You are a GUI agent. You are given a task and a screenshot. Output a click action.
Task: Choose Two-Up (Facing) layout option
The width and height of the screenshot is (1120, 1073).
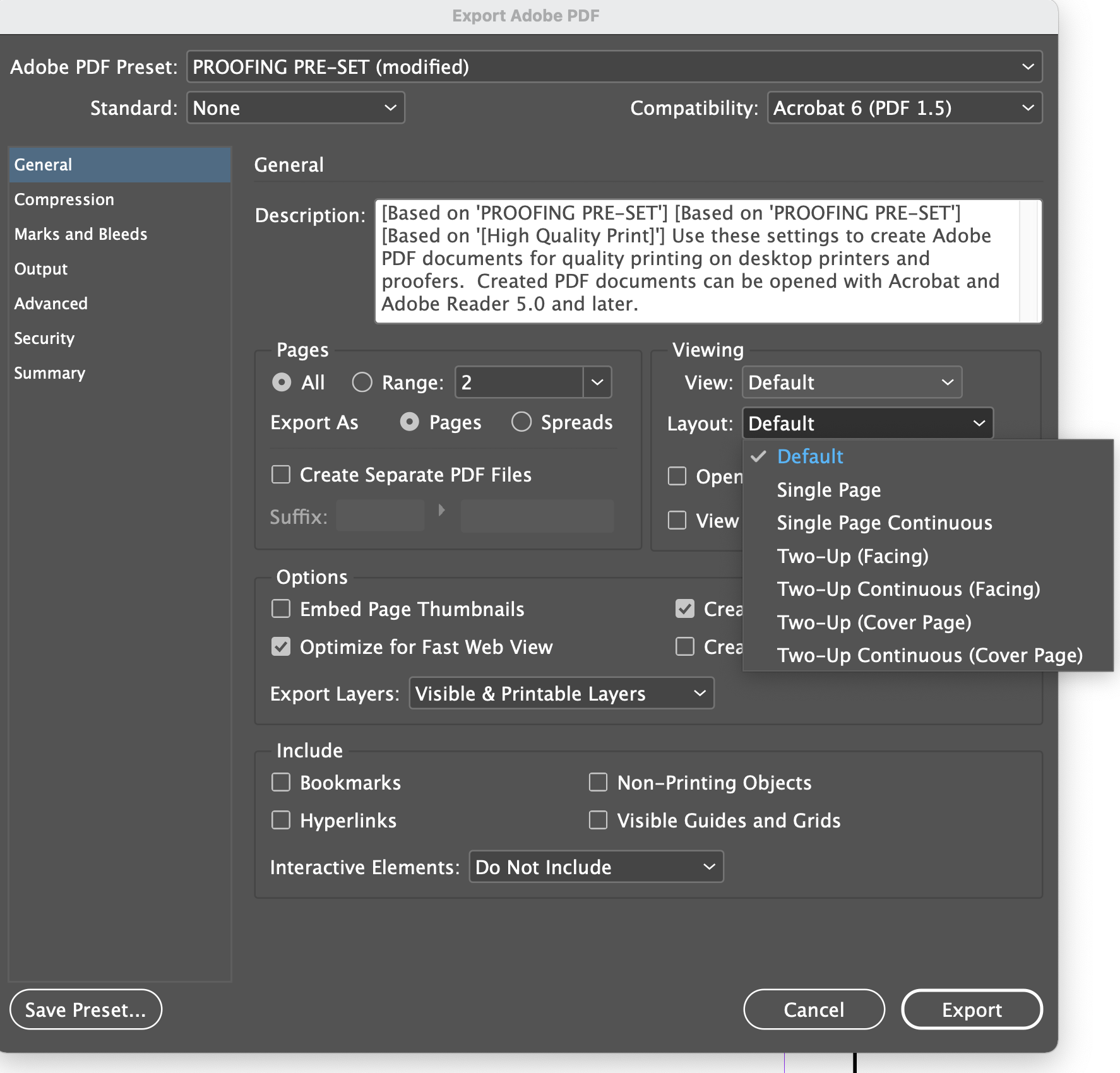(x=852, y=556)
